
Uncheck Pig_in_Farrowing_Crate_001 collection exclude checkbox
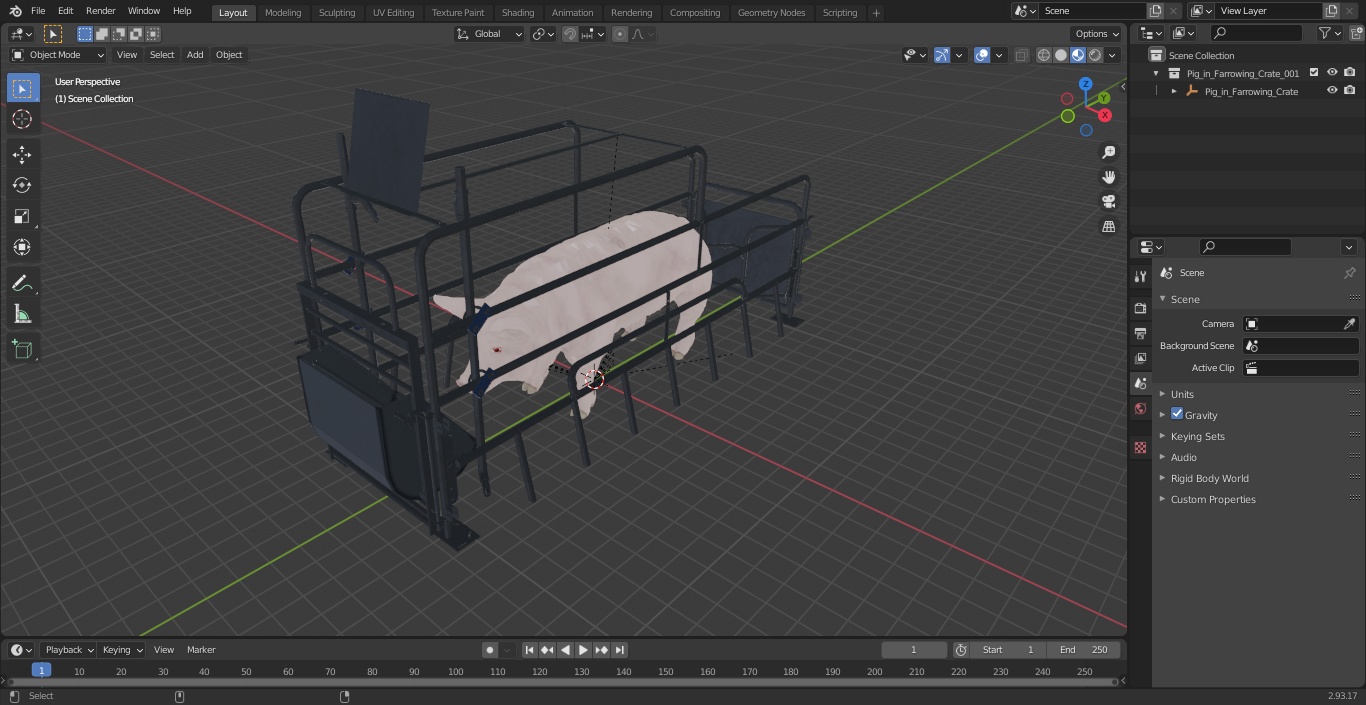click(1314, 73)
